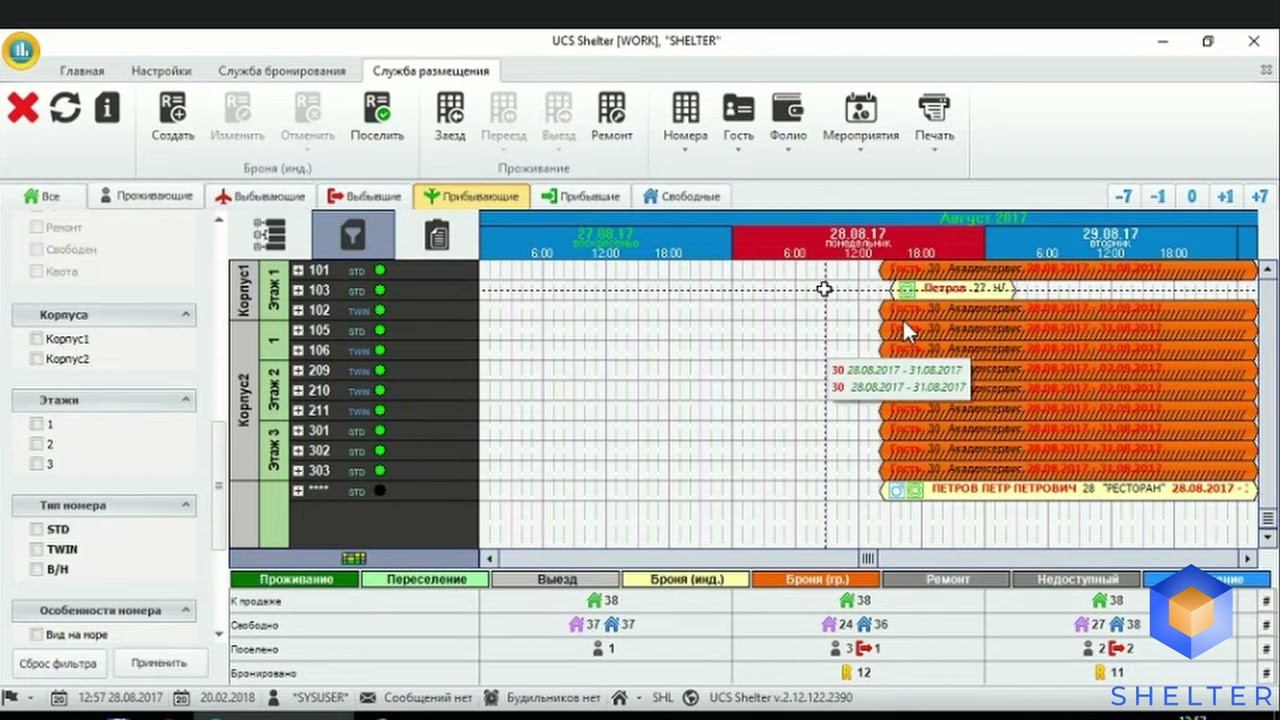Click the Сообщений нет envelope status icon
This screenshot has width=1280, height=720.
coord(368,698)
